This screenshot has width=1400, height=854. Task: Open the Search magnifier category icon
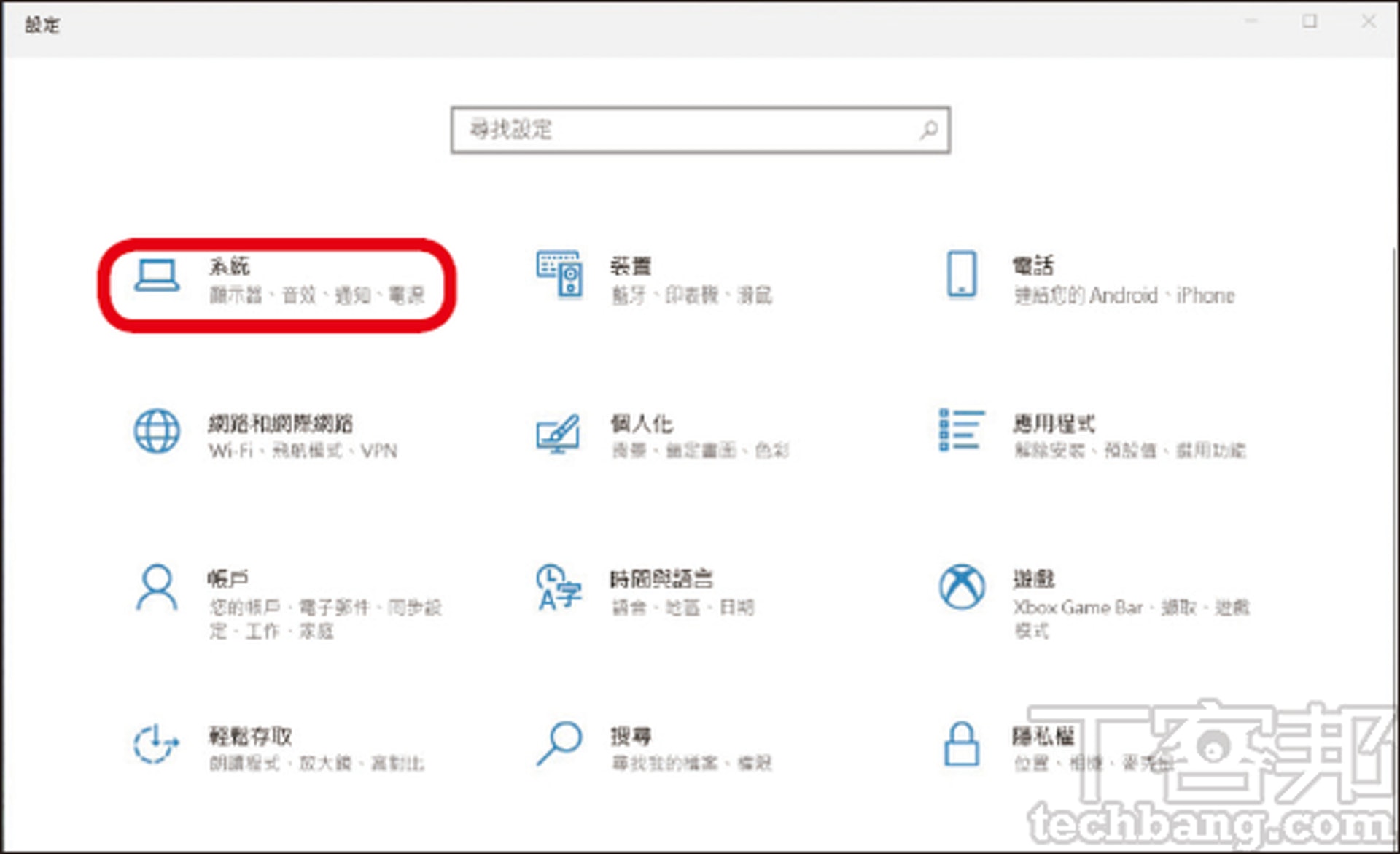tap(559, 743)
